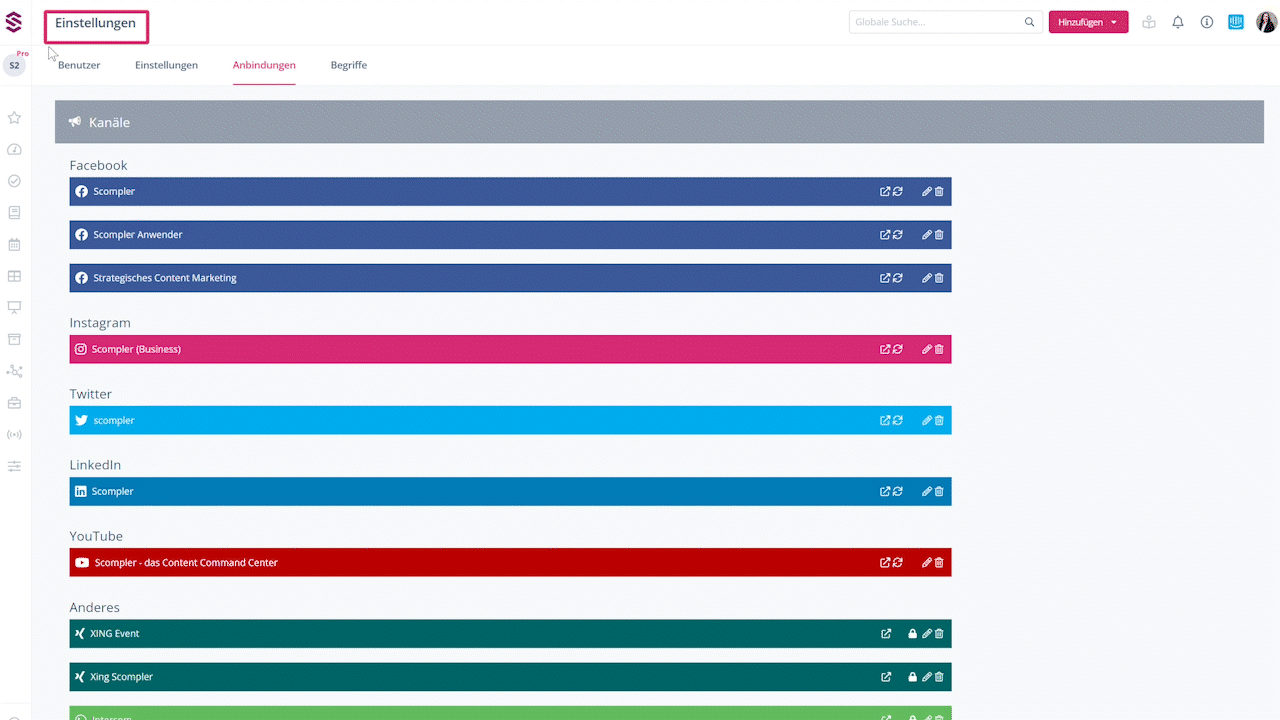Image resolution: width=1280 pixels, height=720 pixels.
Task: Open the S2 Pro workspace switcher
Action: (14, 65)
